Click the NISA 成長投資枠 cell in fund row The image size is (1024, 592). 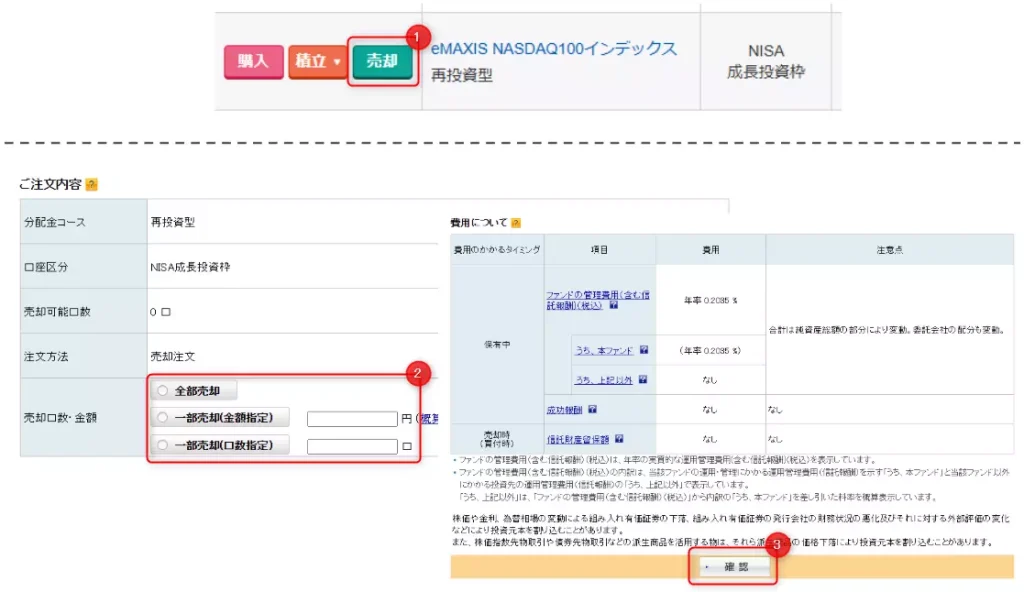click(x=765, y=61)
